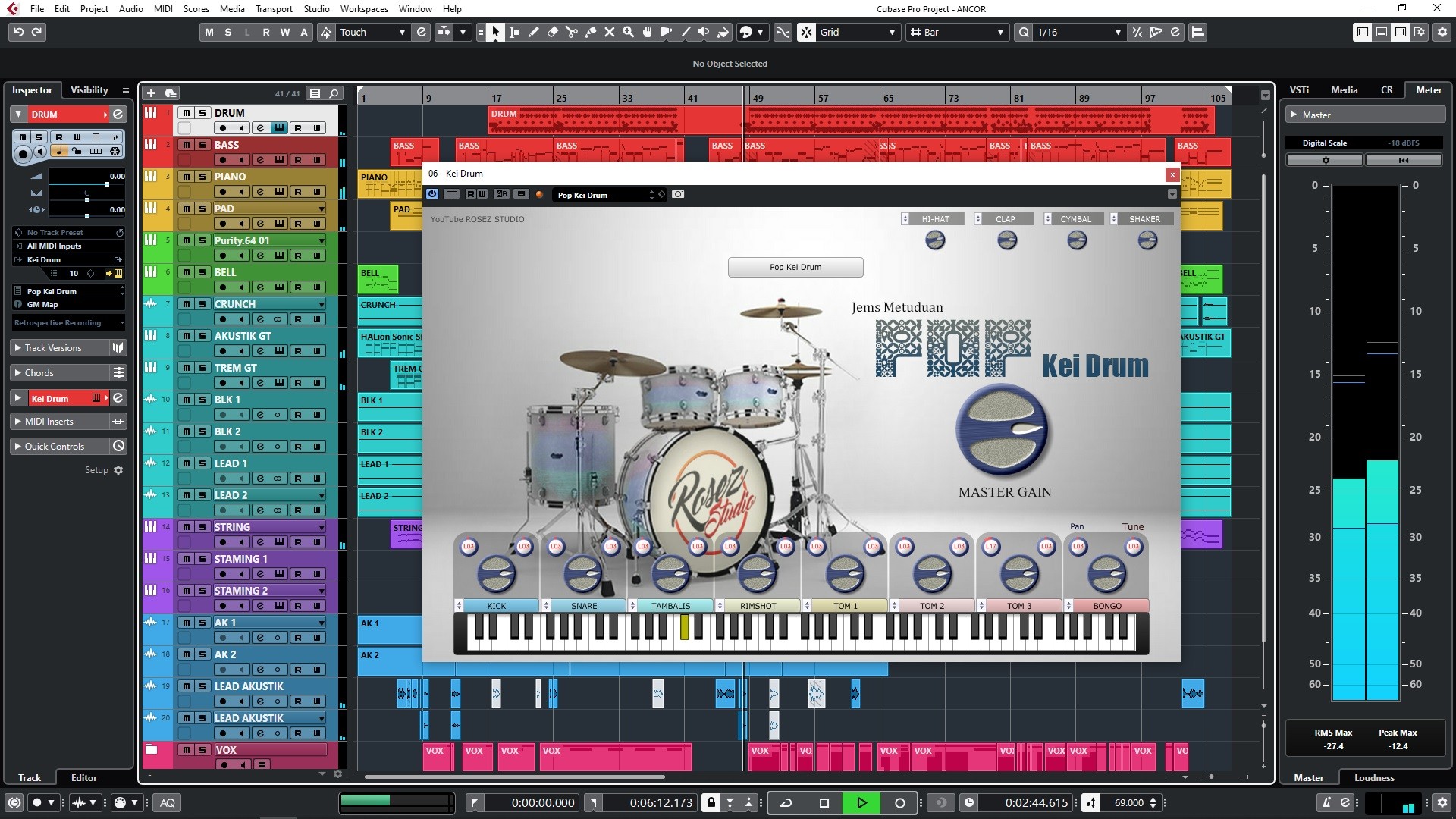Solo the PIANO track
Screen dimensions: 1456x819
pos(202,177)
